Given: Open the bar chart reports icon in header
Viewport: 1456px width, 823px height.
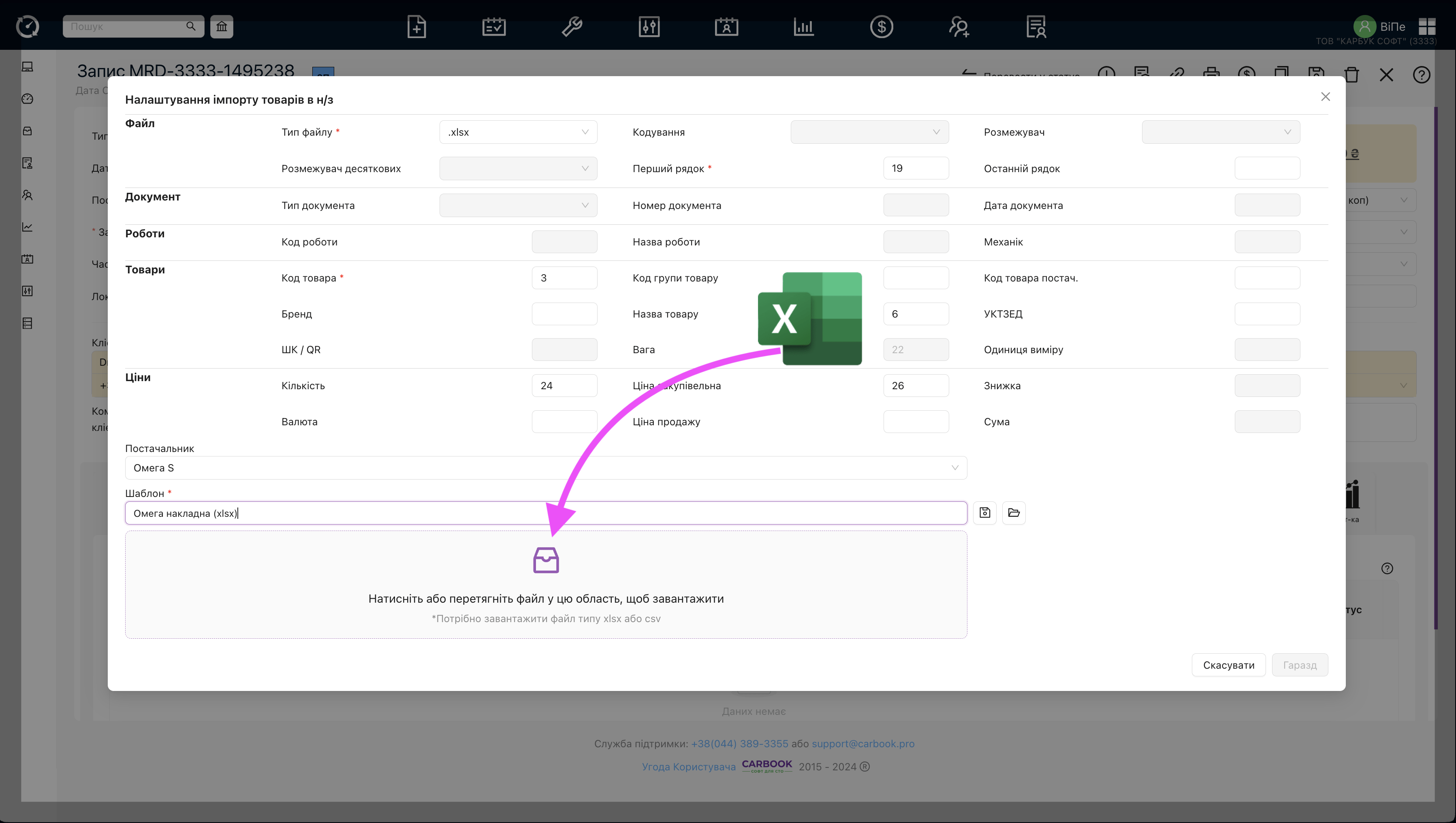Looking at the screenshot, I should tap(803, 27).
